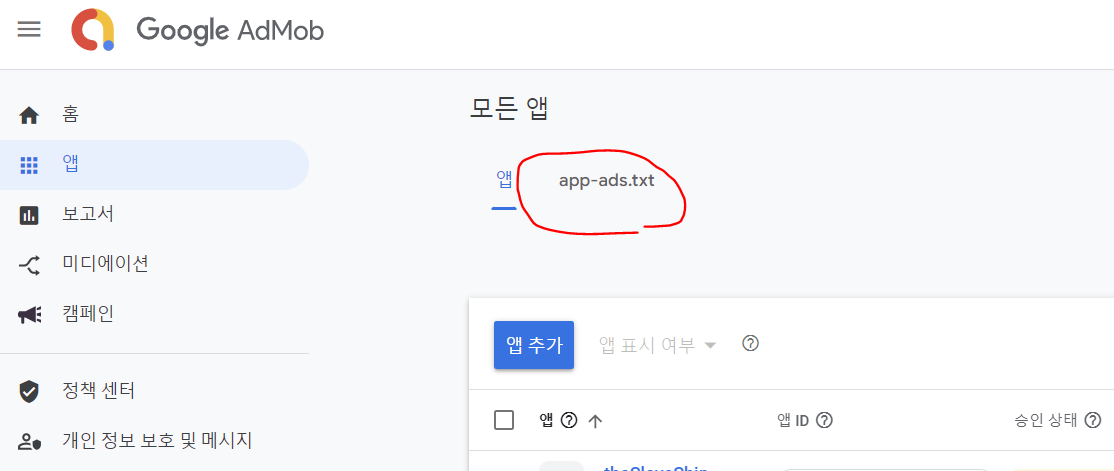Switch to the app-ads.txt tab
The height and width of the screenshot is (471, 1114).
click(606, 180)
